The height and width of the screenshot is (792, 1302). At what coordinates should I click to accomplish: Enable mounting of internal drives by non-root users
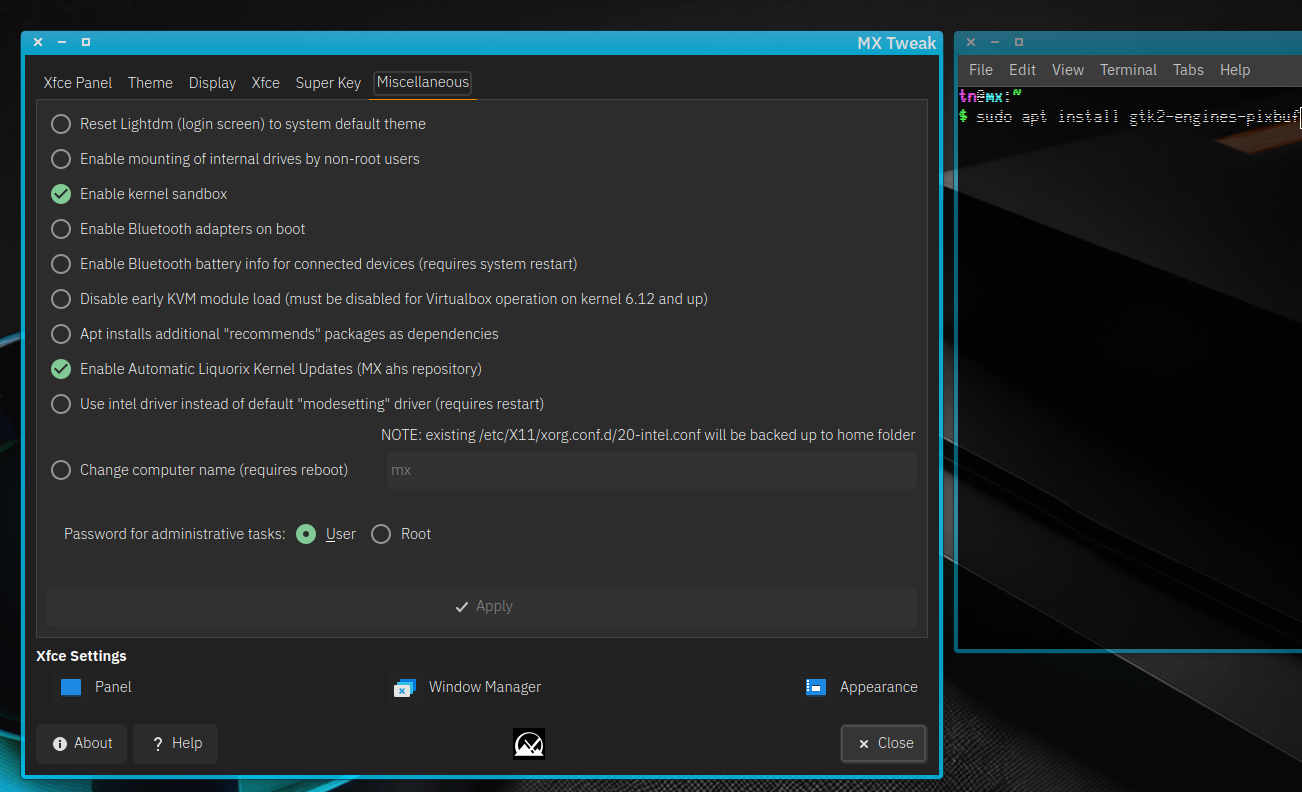61,159
